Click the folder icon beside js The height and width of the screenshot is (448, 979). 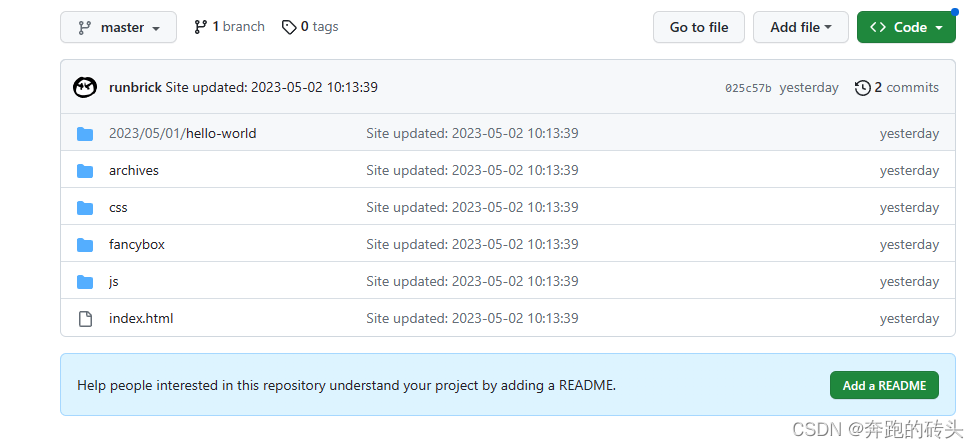[85, 281]
